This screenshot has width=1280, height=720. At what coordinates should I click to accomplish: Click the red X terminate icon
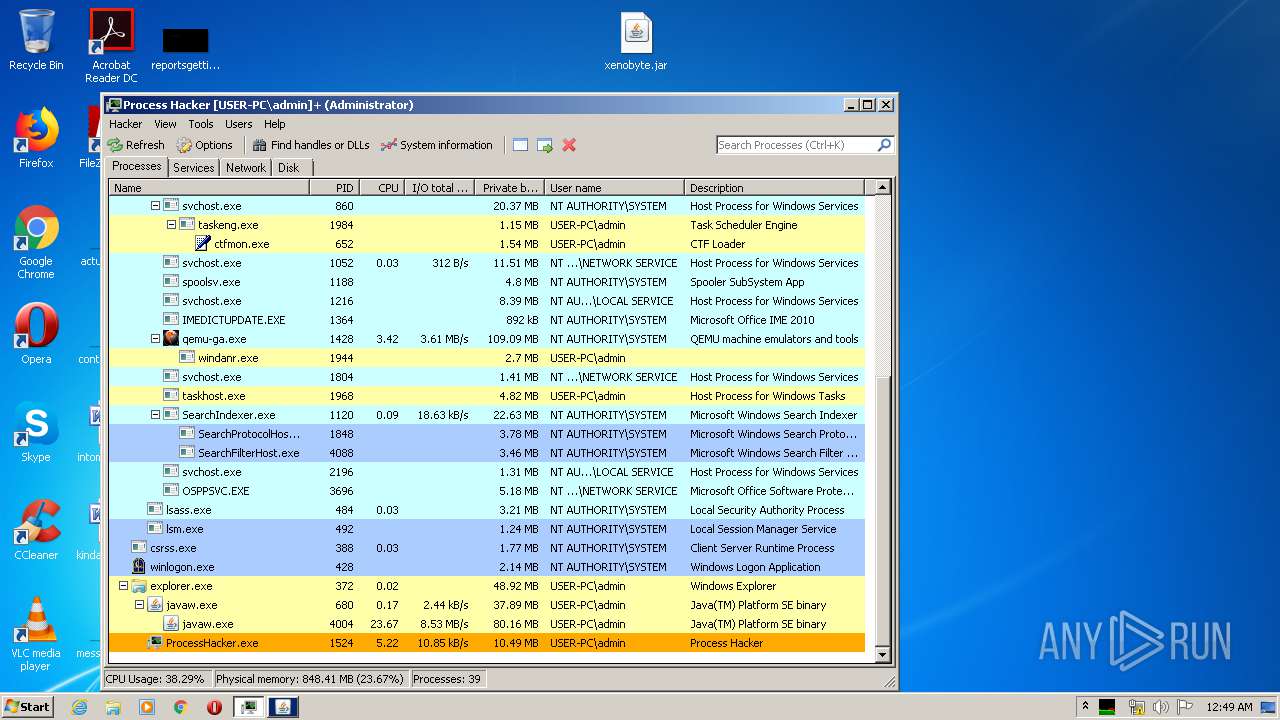pos(569,145)
